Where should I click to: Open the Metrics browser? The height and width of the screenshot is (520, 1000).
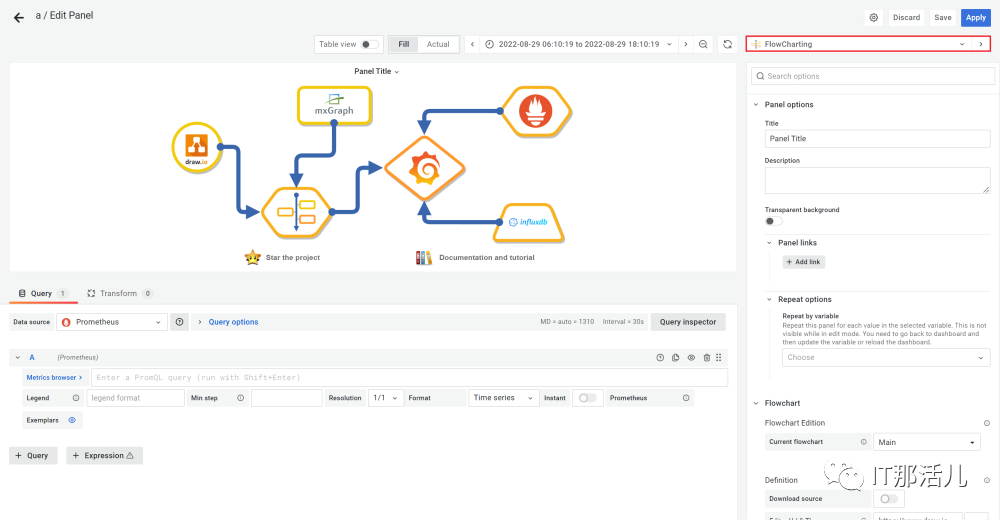(54, 377)
